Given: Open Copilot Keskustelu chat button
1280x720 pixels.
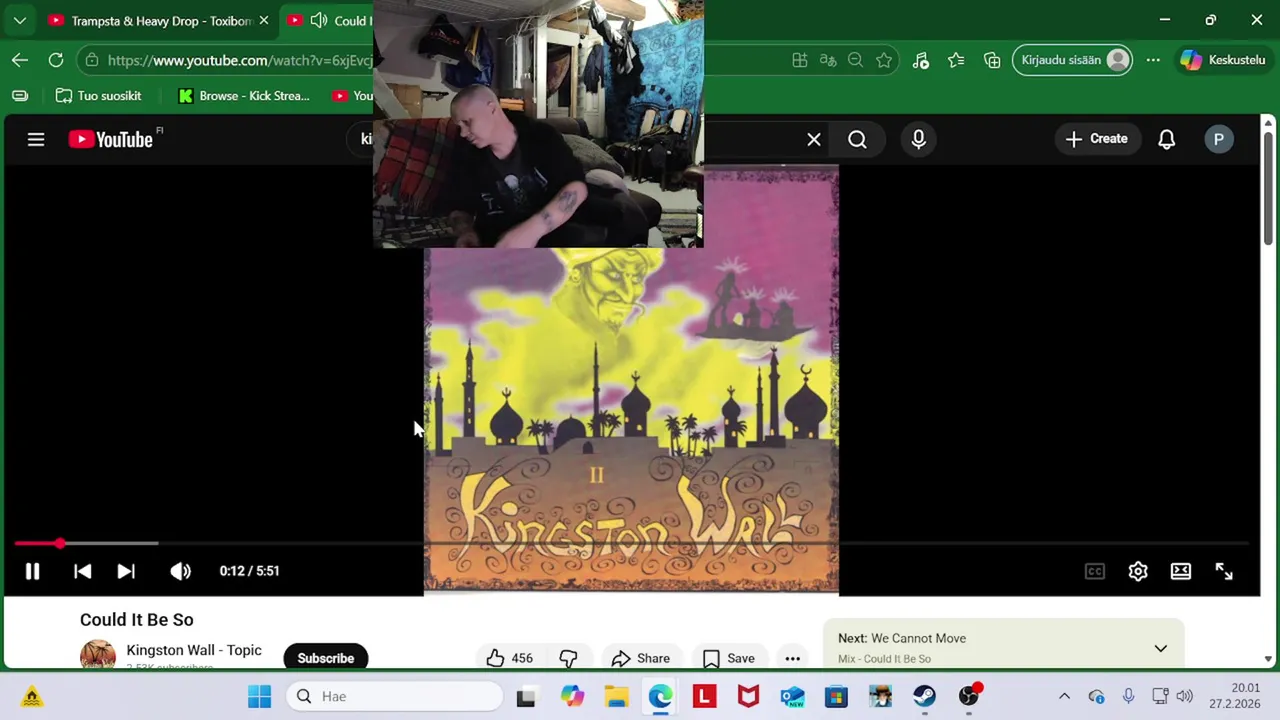Looking at the screenshot, I should 1223,60.
